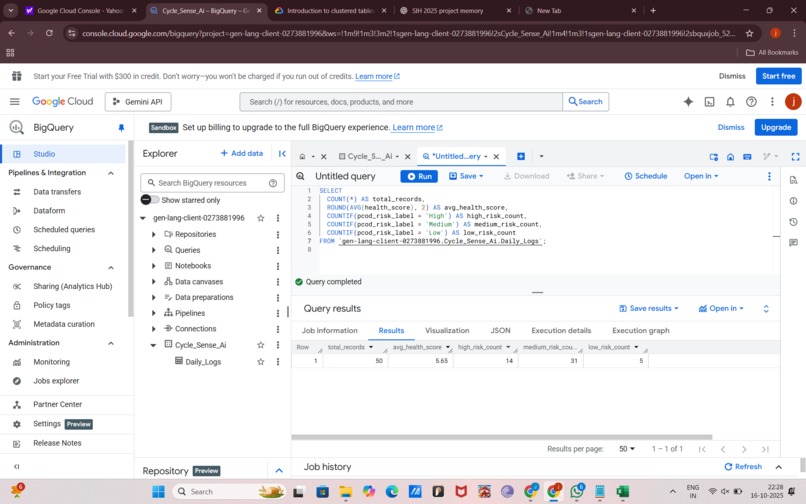Collapse the left navigation menu
Image resolution: width=806 pixels, height=504 pixels.
pos(16,466)
